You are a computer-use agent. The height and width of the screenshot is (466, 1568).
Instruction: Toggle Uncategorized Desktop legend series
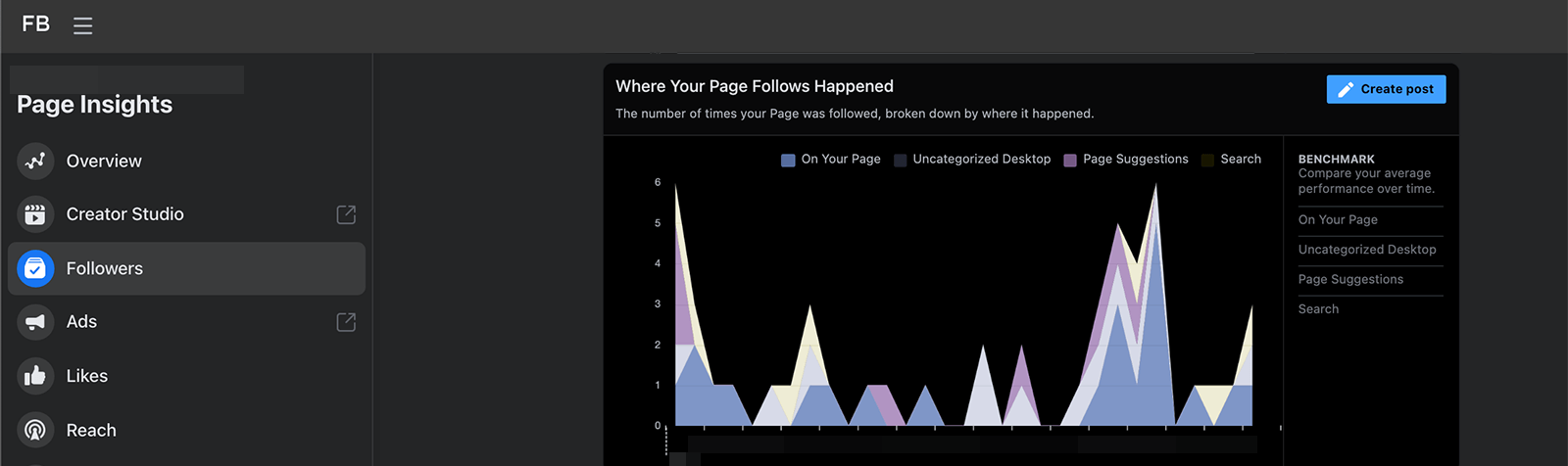pyautogui.click(x=972, y=160)
